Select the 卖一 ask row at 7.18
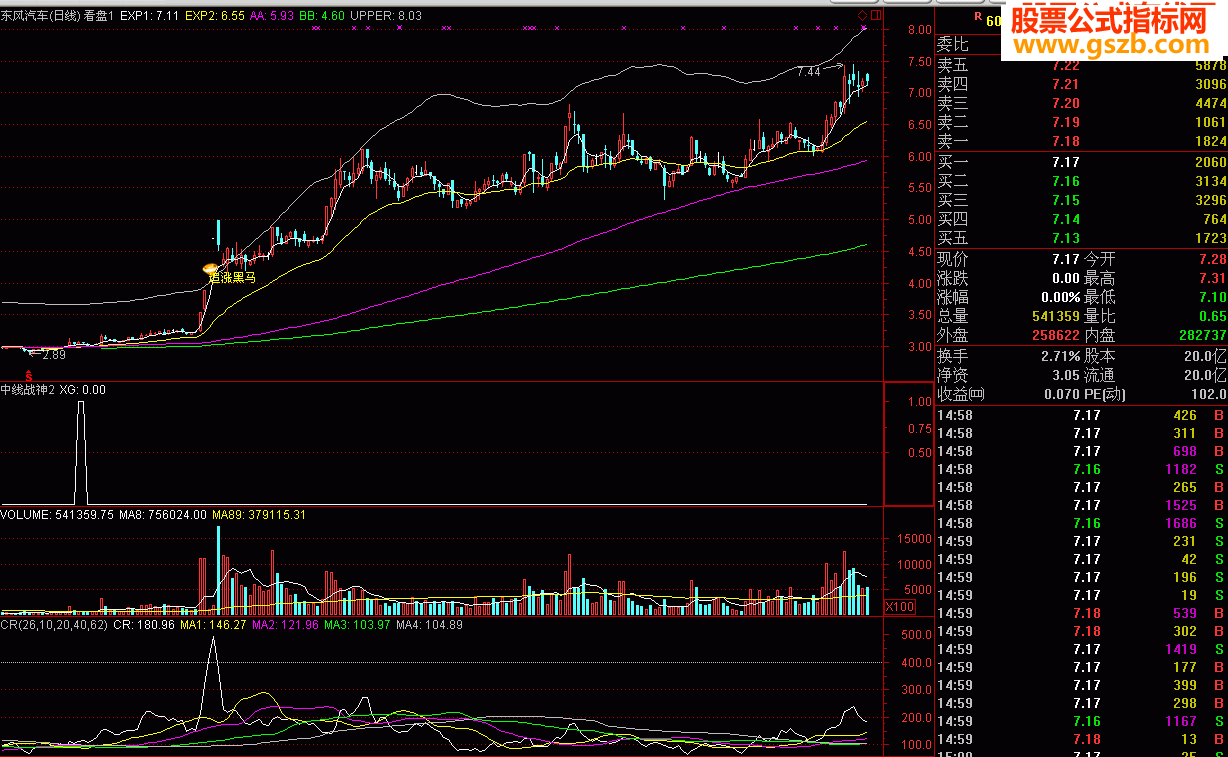Image resolution: width=1228 pixels, height=757 pixels. [1081, 141]
